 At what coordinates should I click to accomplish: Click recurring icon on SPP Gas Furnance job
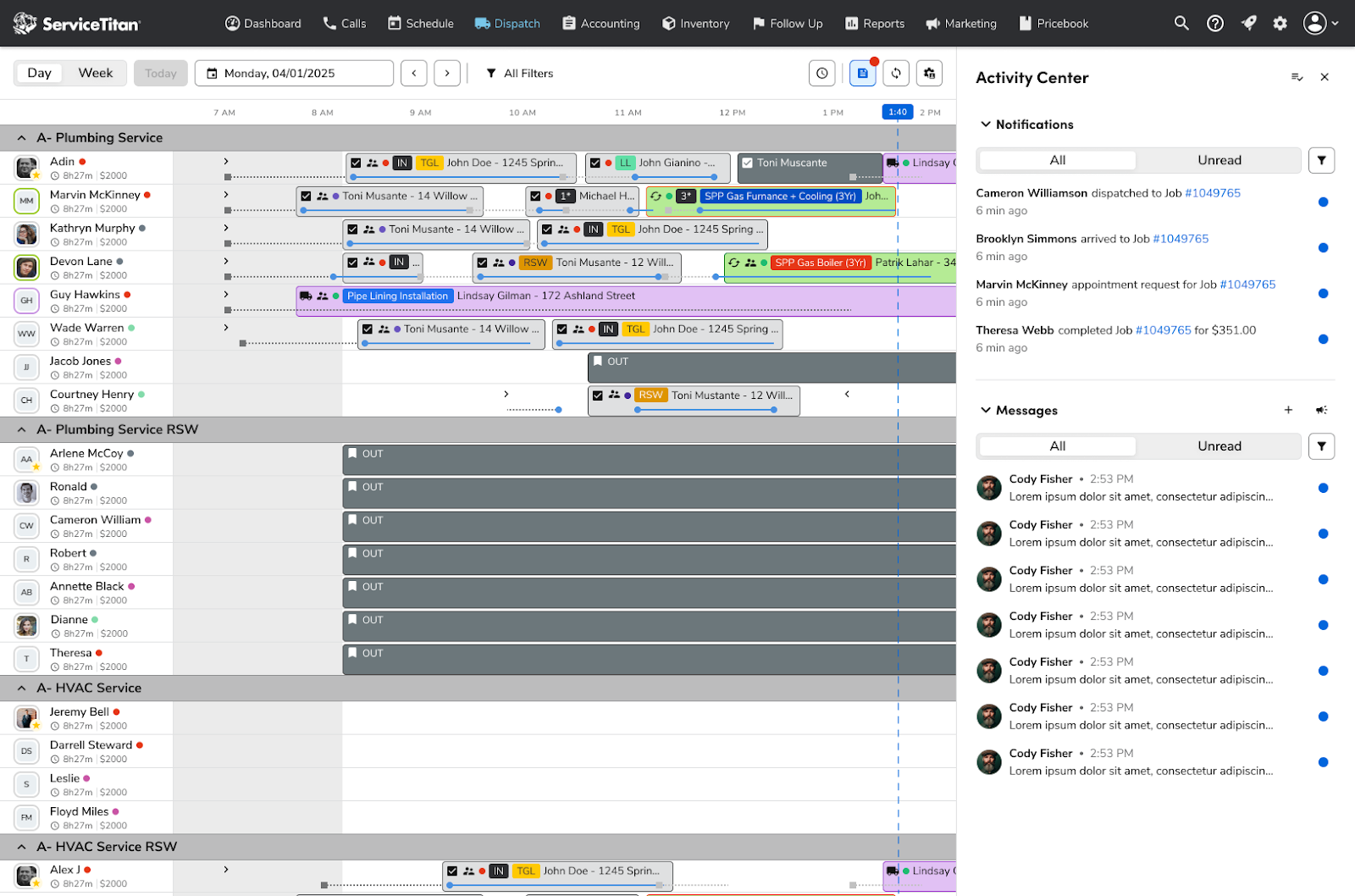(x=655, y=196)
